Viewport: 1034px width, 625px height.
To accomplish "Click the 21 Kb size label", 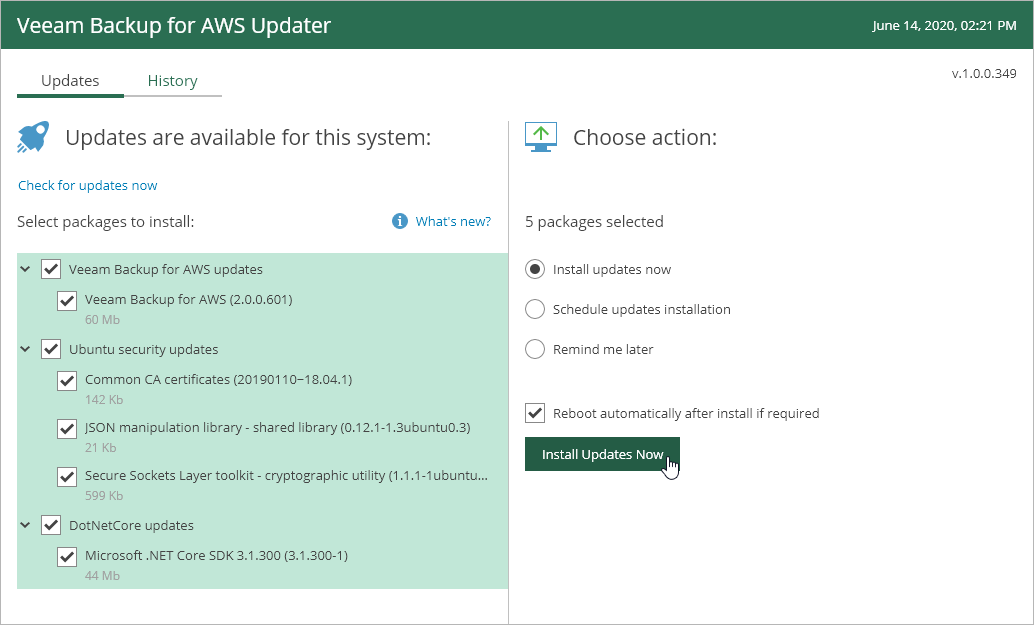I will click(100, 448).
